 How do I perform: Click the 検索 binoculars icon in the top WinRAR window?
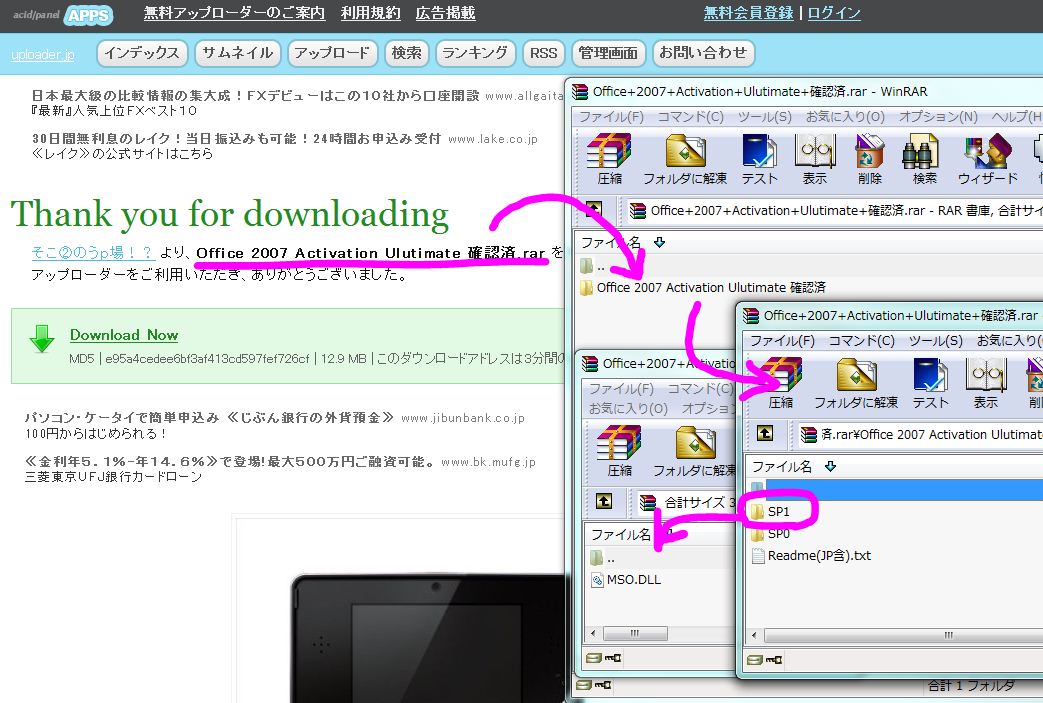(x=924, y=158)
